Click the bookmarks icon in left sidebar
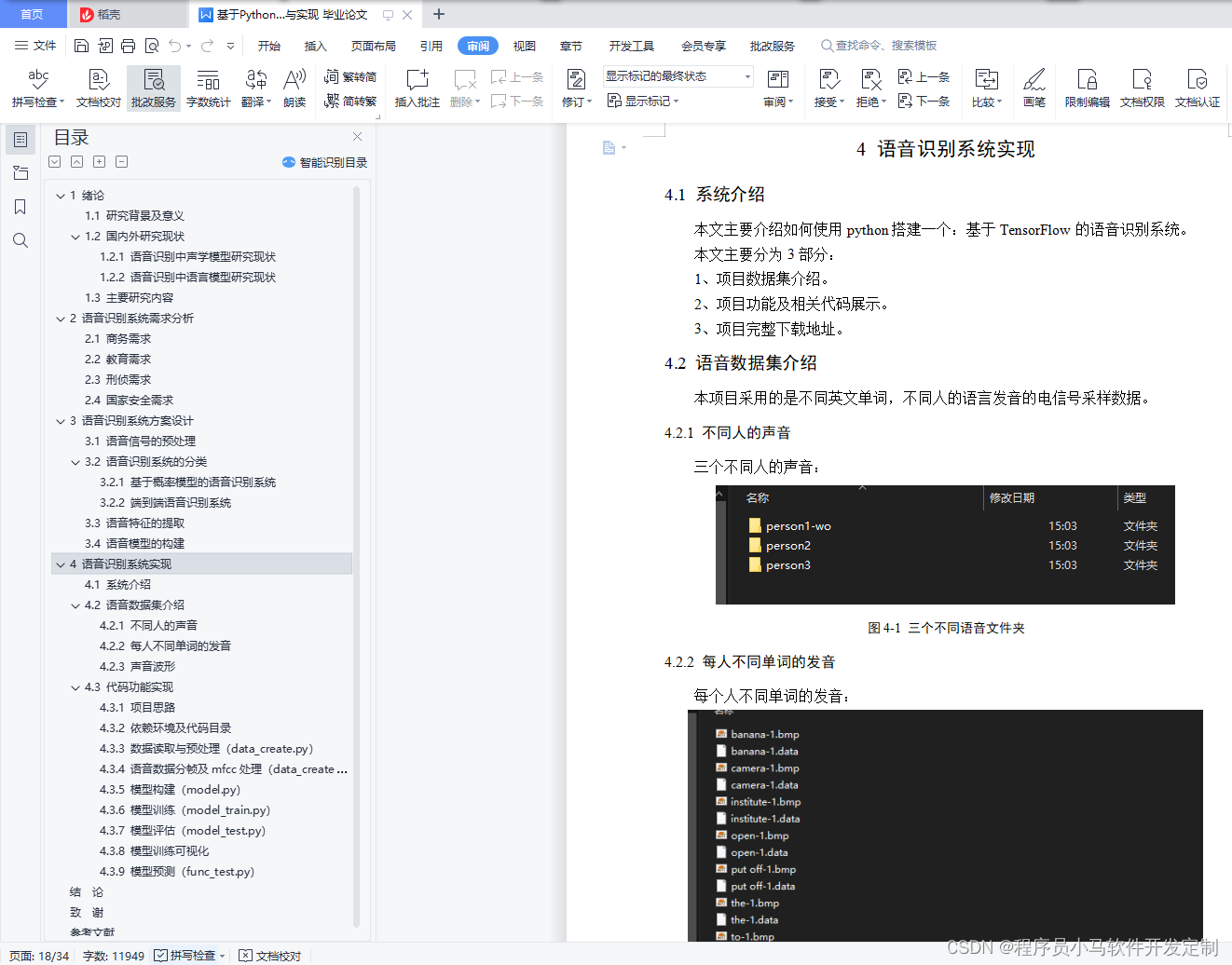The width and height of the screenshot is (1232, 965). pyautogui.click(x=21, y=207)
